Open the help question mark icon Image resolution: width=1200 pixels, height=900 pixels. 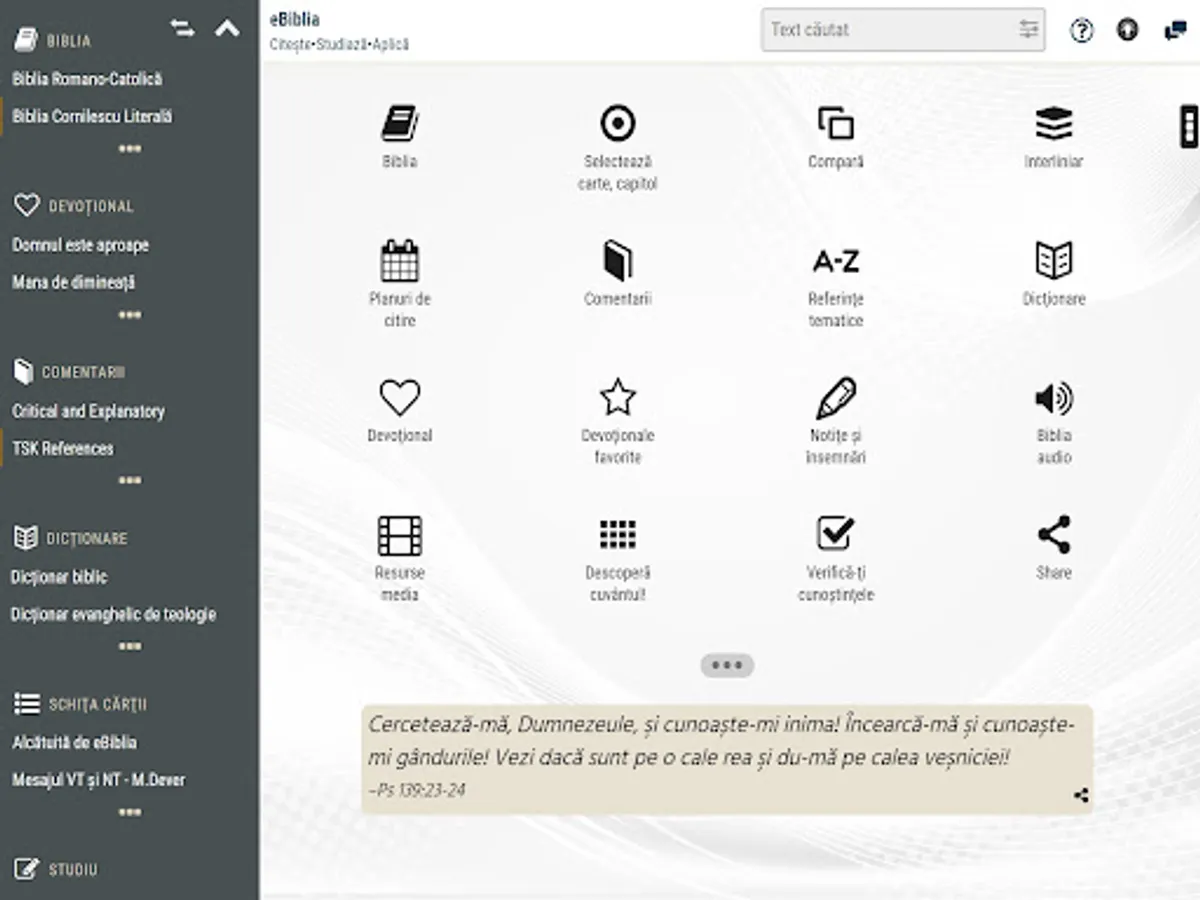click(x=1081, y=30)
